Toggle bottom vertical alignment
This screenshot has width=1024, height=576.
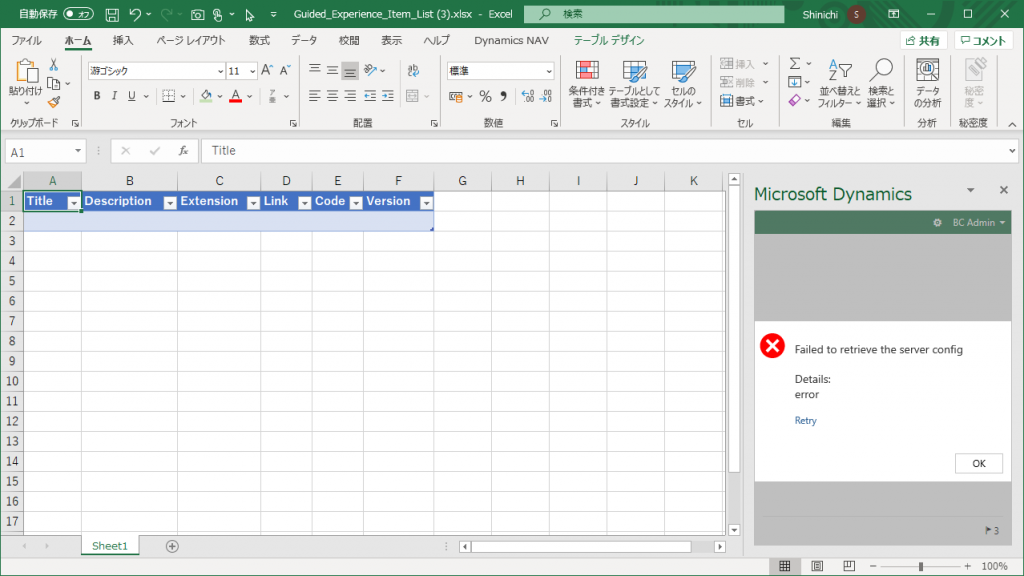pyautogui.click(x=350, y=71)
